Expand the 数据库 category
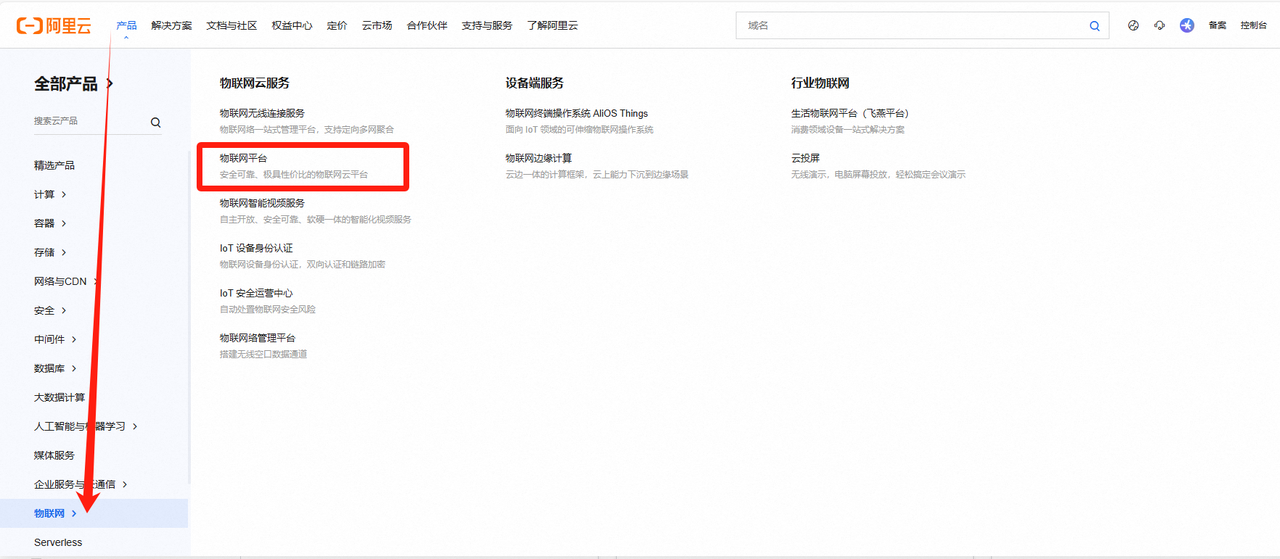This screenshot has height=559, width=1280. pos(55,368)
